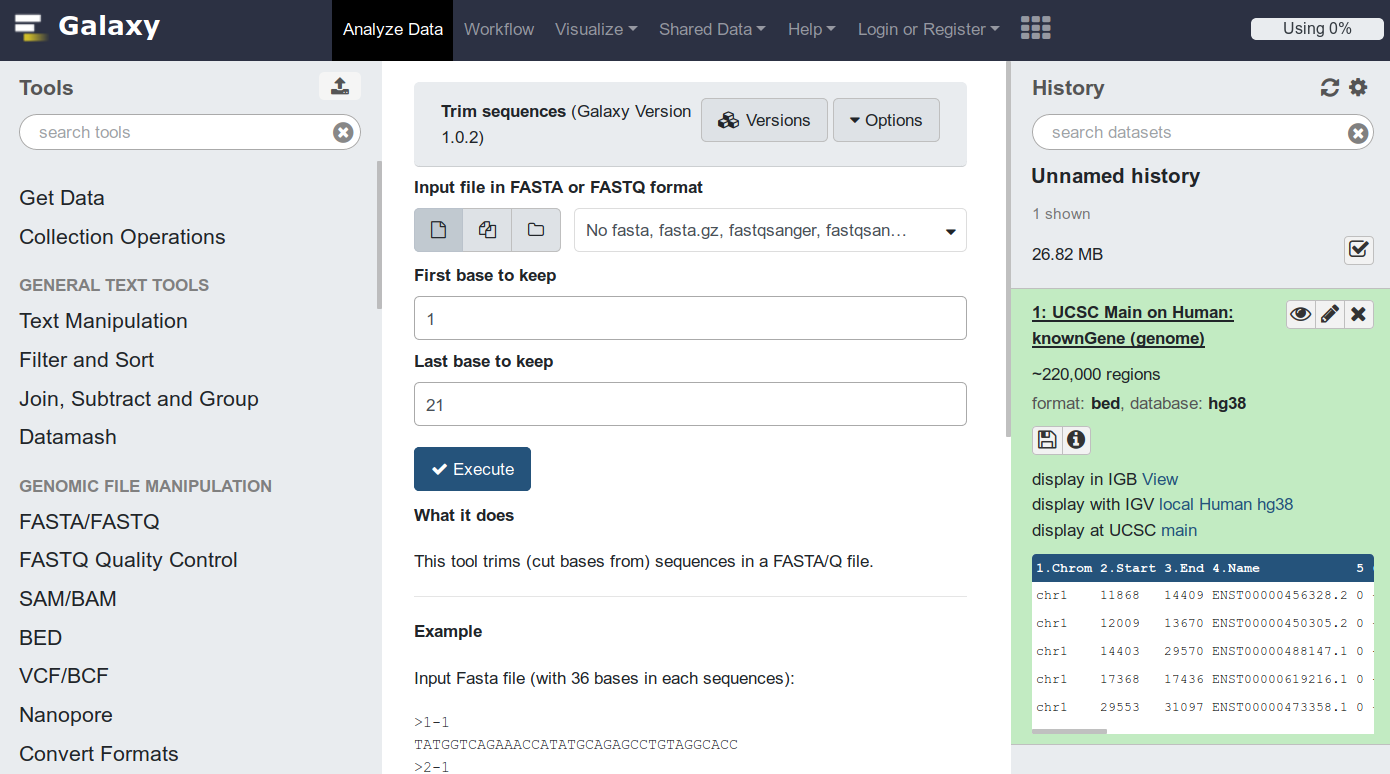Click the Unnamed history title
Viewport: 1390px width, 774px height.
click(1116, 176)
